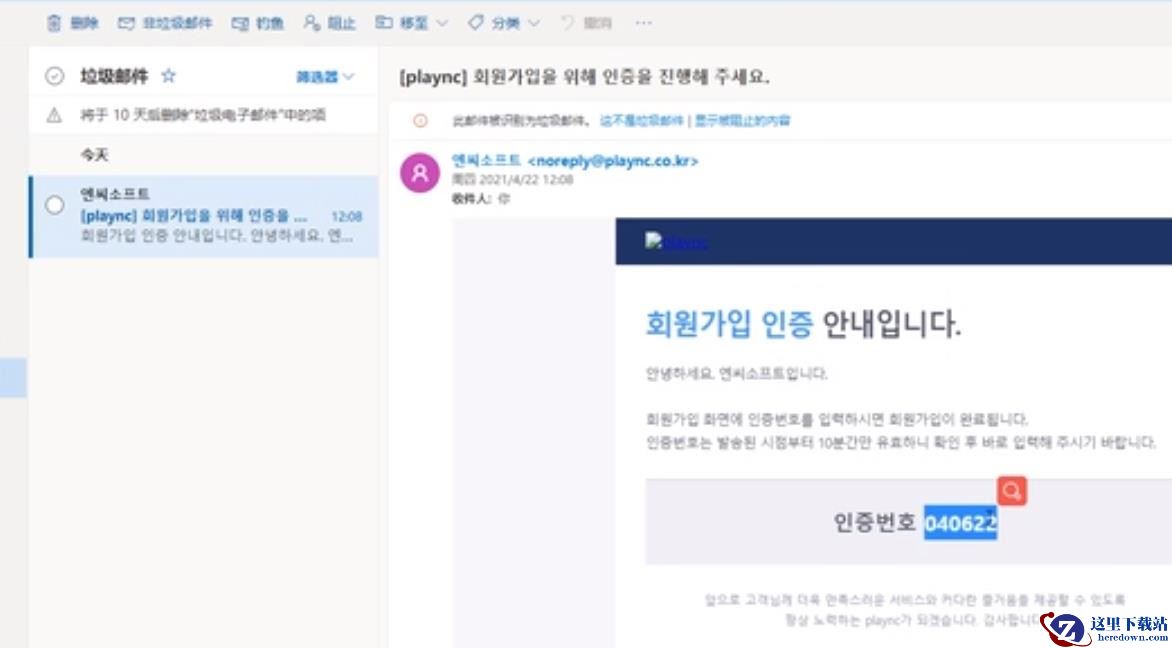Open the more actions ellipsis menu
The image size is (1172, 648).
click(644, 23)
